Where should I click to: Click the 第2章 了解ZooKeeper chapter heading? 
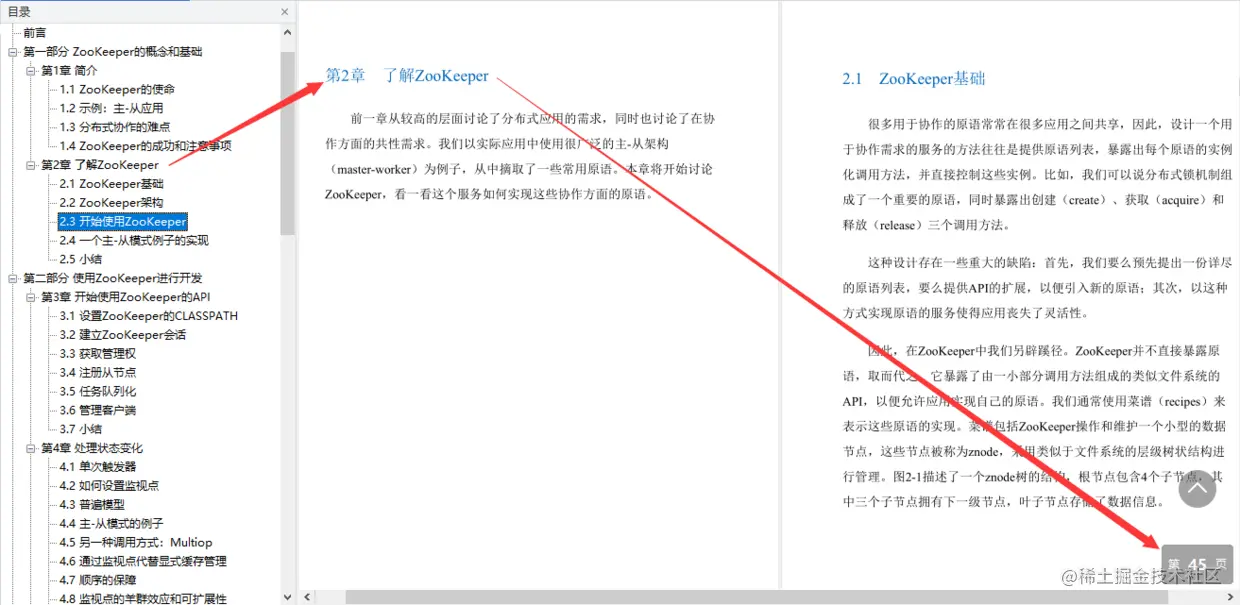(x=407, y=76)
